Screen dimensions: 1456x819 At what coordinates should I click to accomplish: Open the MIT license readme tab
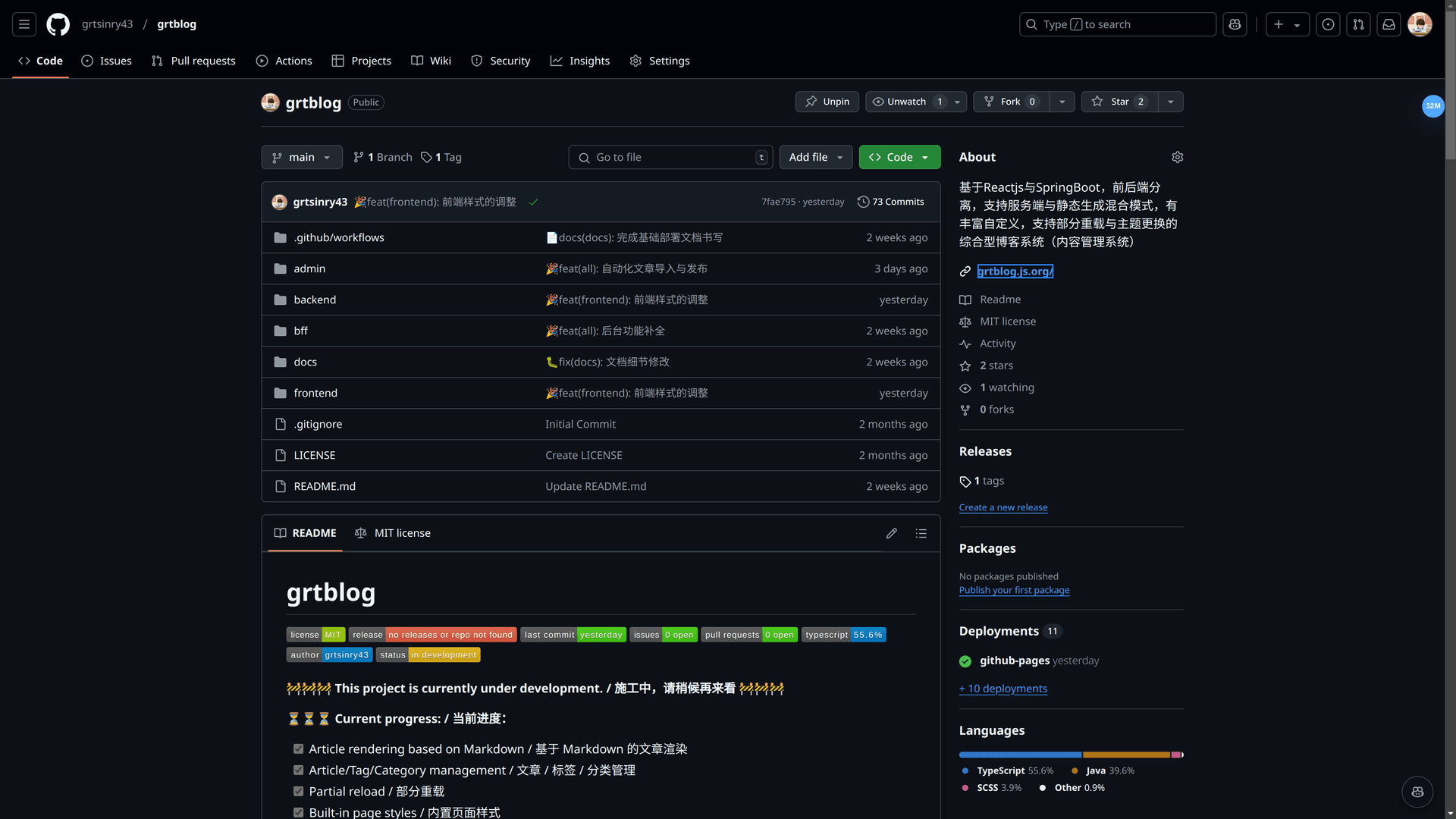click(x=393, y=533)
